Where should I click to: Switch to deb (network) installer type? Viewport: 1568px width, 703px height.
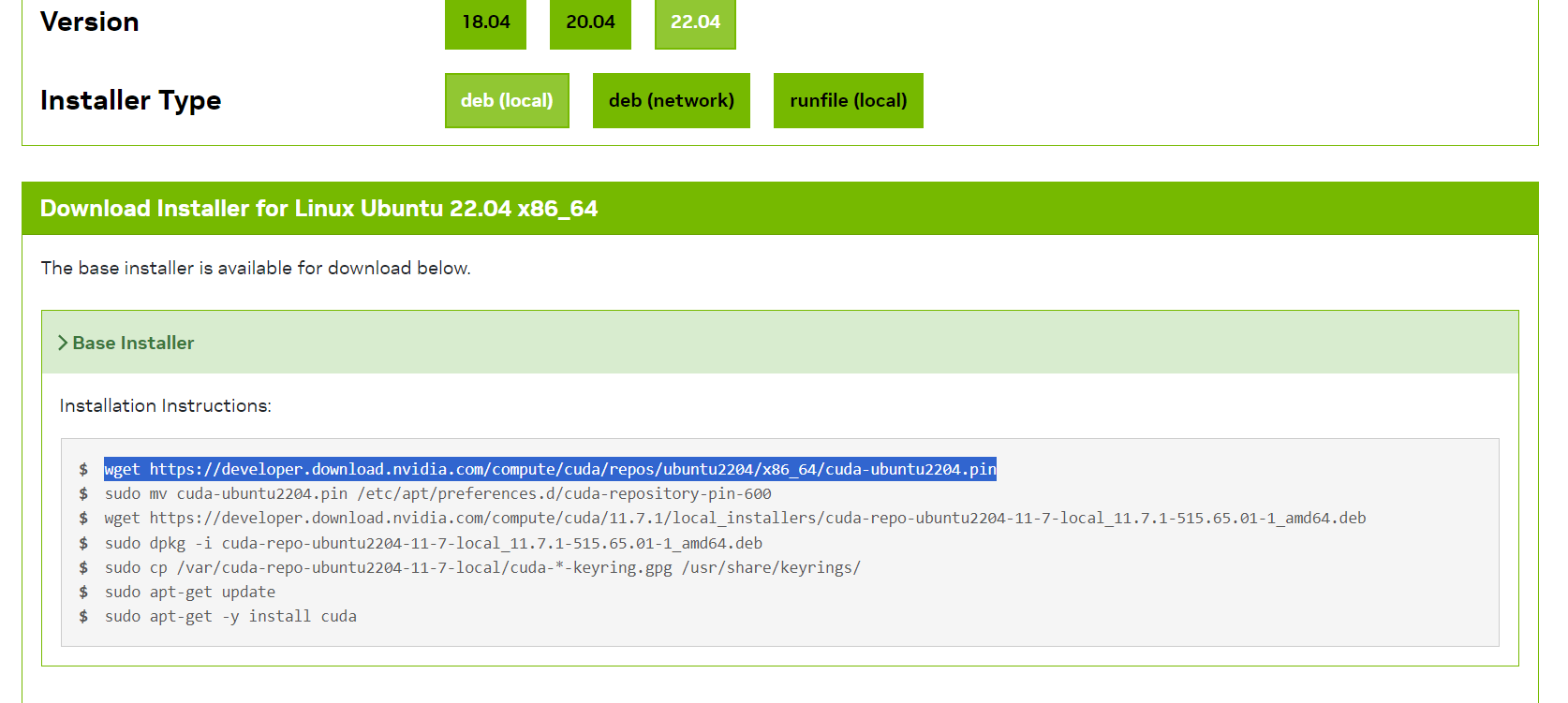tap(671, 100)
